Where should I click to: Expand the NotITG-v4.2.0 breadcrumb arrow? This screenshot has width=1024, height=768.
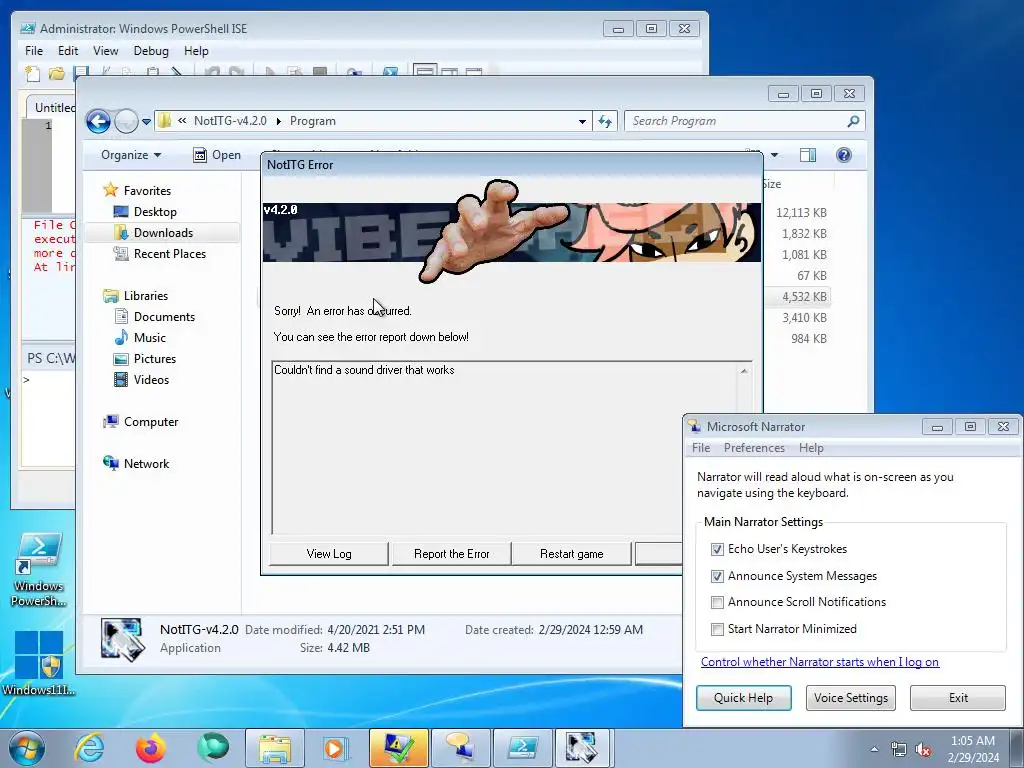(x=279, y=121)
